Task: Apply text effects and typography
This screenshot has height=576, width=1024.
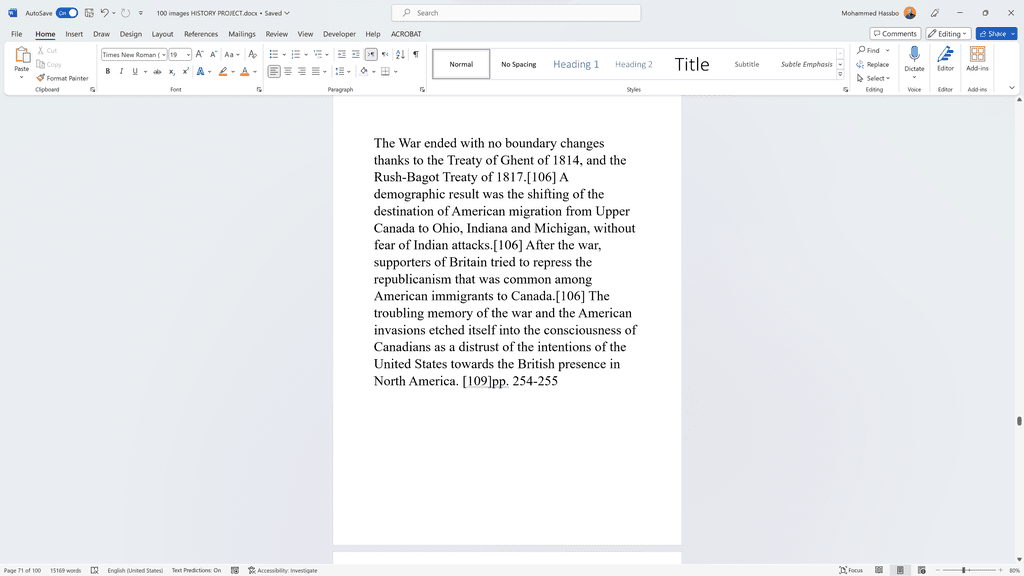Action: (200, 72)
